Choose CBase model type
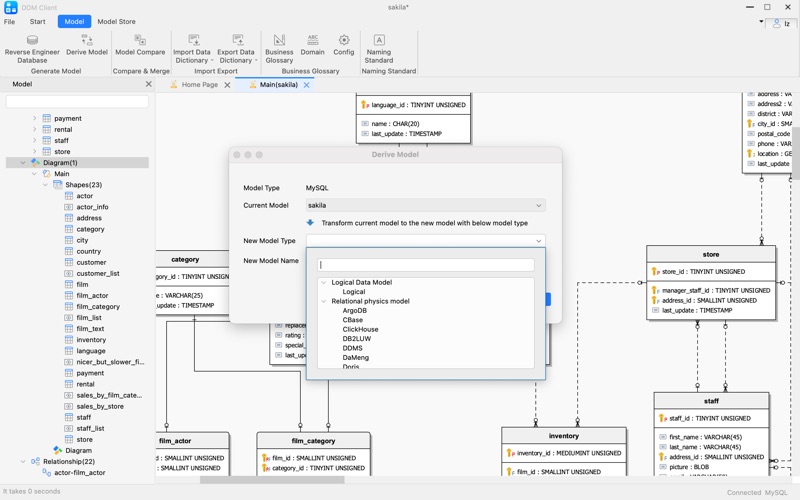 (353, 320)
